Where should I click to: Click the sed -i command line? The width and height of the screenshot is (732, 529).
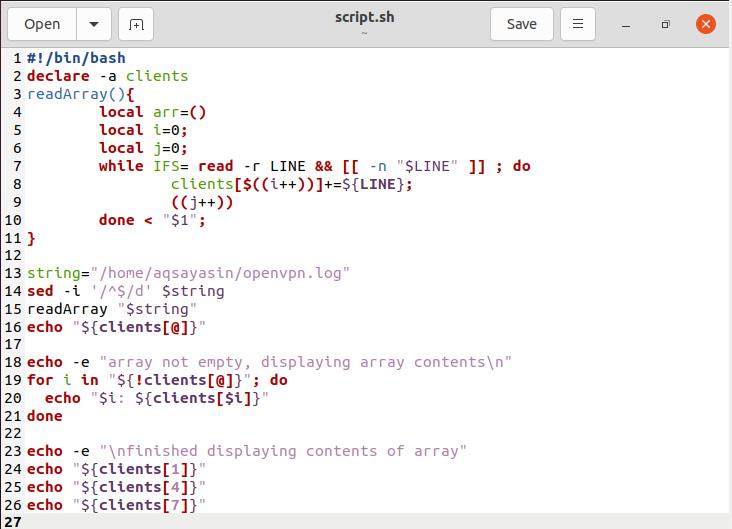(125, 291)
